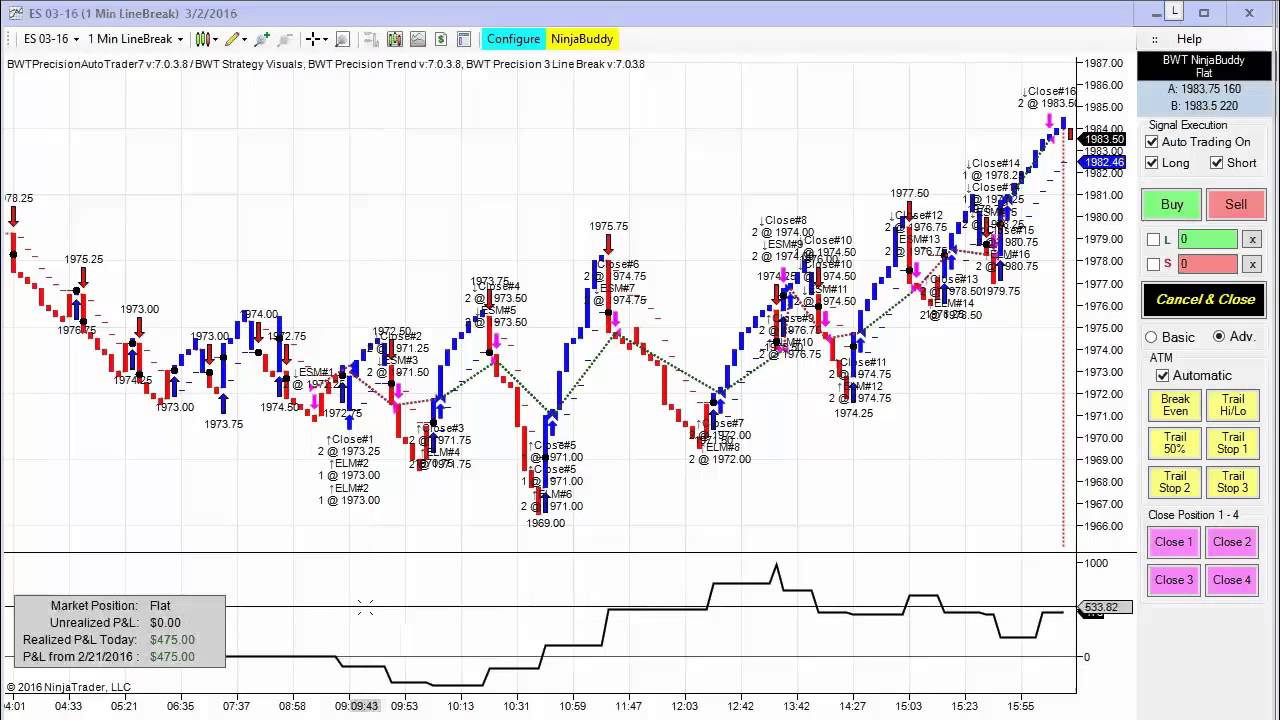The width and height of the screenshot is (1280, 720).
Task: Click the Trail Stop 3 button
Action: point(1233,482)
